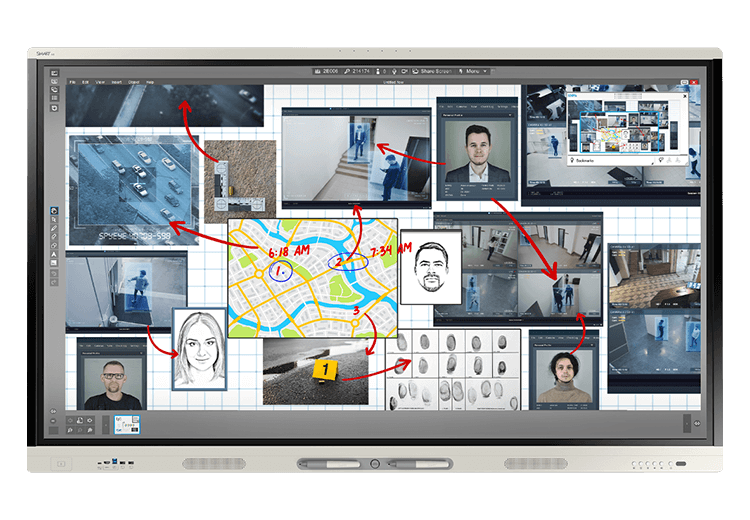Click the yellow evidence marker photo
Viewport: 750px width, 520px height.
[x=317, y=370]
